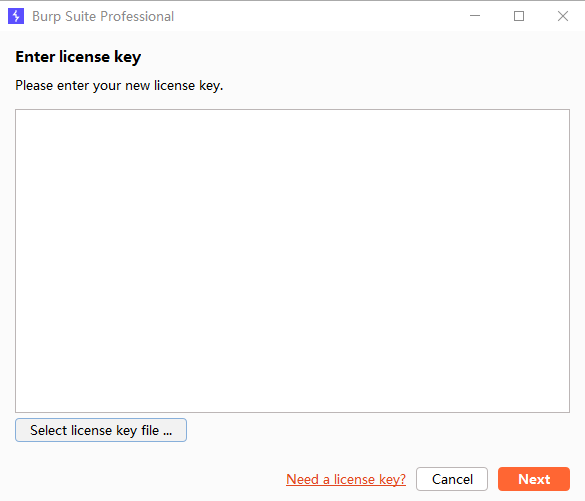Click the square maximize icon in title bar
585x501 pixels.
519,16
